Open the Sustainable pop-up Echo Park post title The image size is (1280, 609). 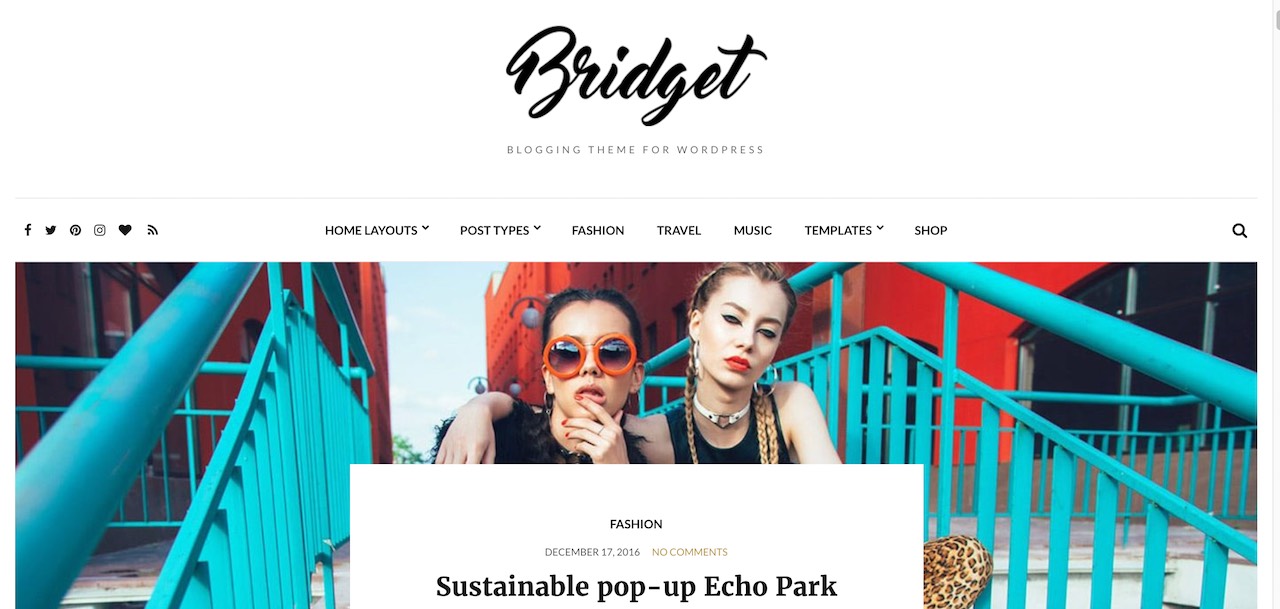636,586
